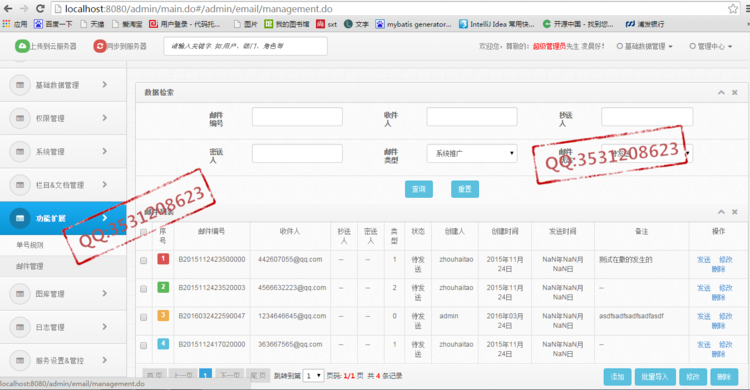Click the green cloud upload icon

coord(22,46)
